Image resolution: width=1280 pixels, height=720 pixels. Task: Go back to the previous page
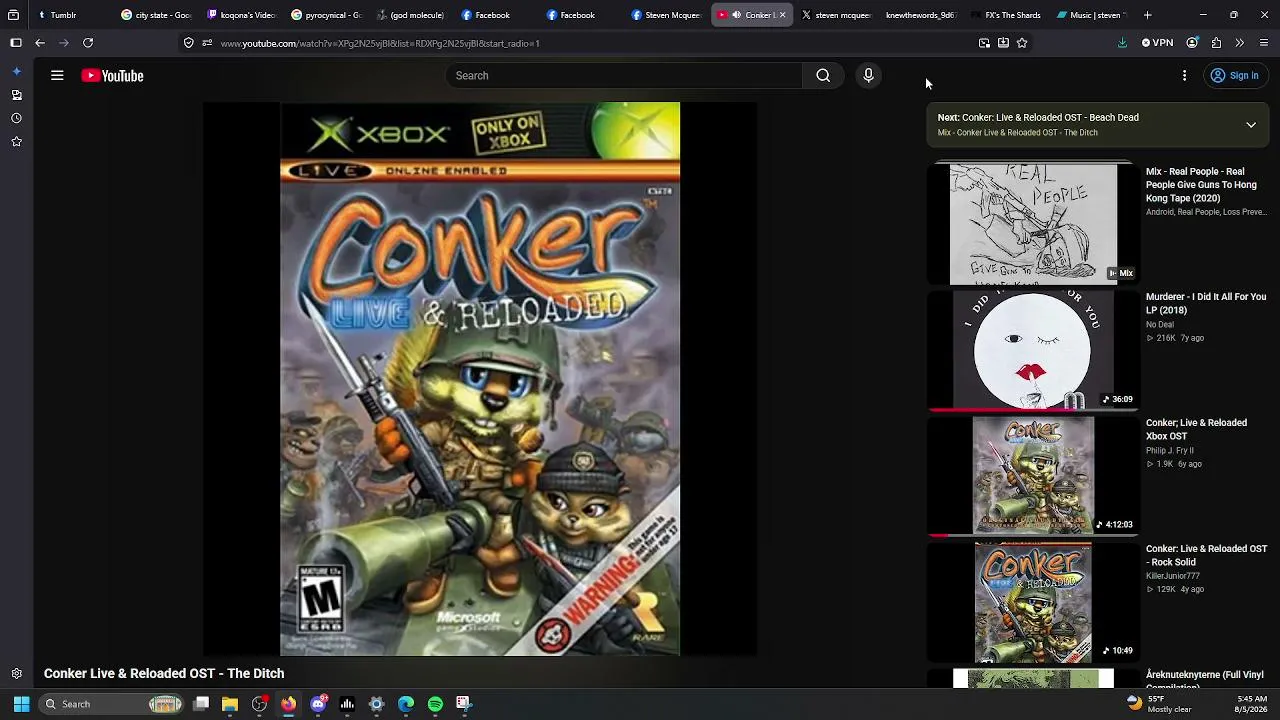[x=40, y=43]
